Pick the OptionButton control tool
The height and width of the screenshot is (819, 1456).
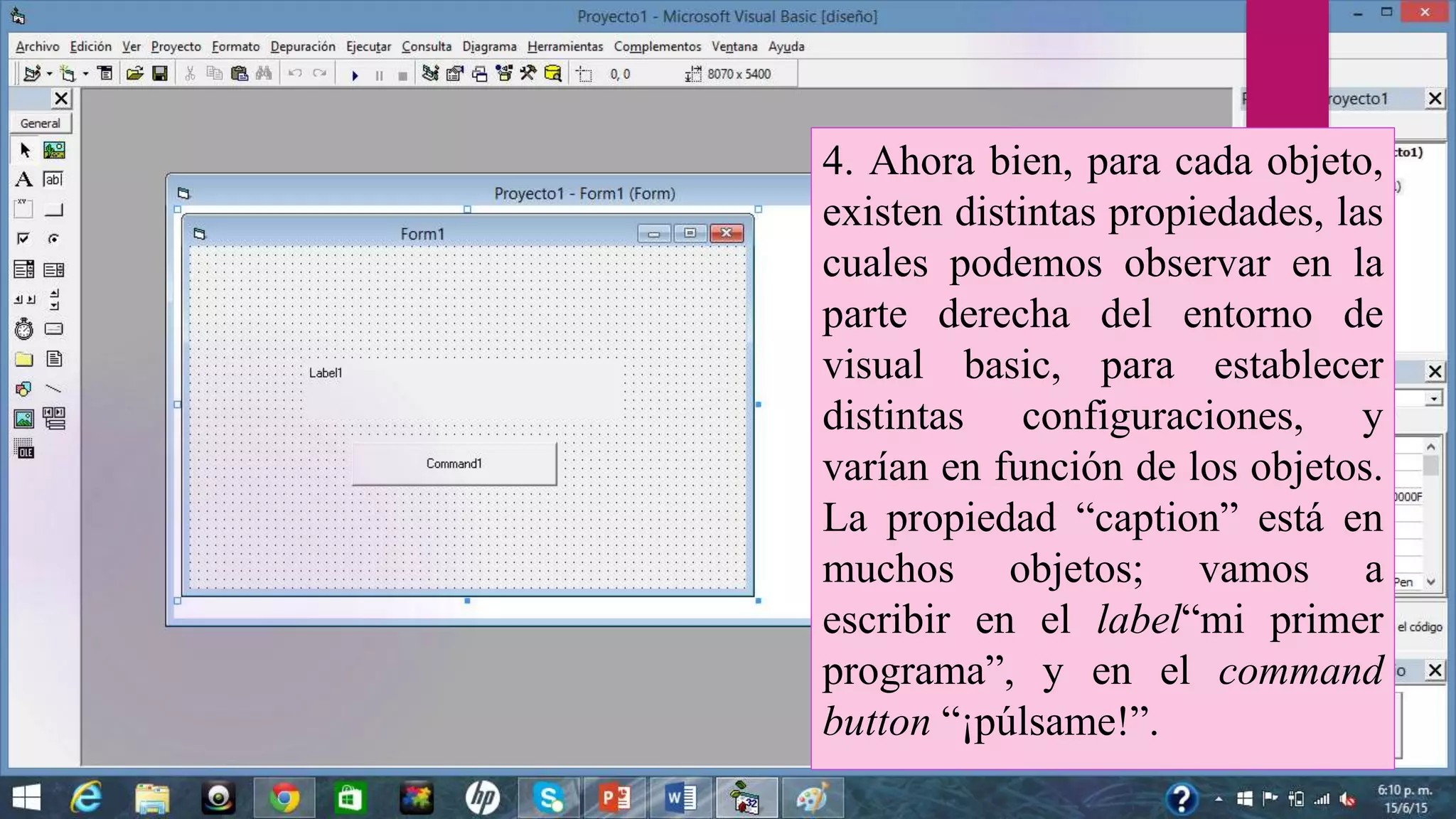coord(54,239)
